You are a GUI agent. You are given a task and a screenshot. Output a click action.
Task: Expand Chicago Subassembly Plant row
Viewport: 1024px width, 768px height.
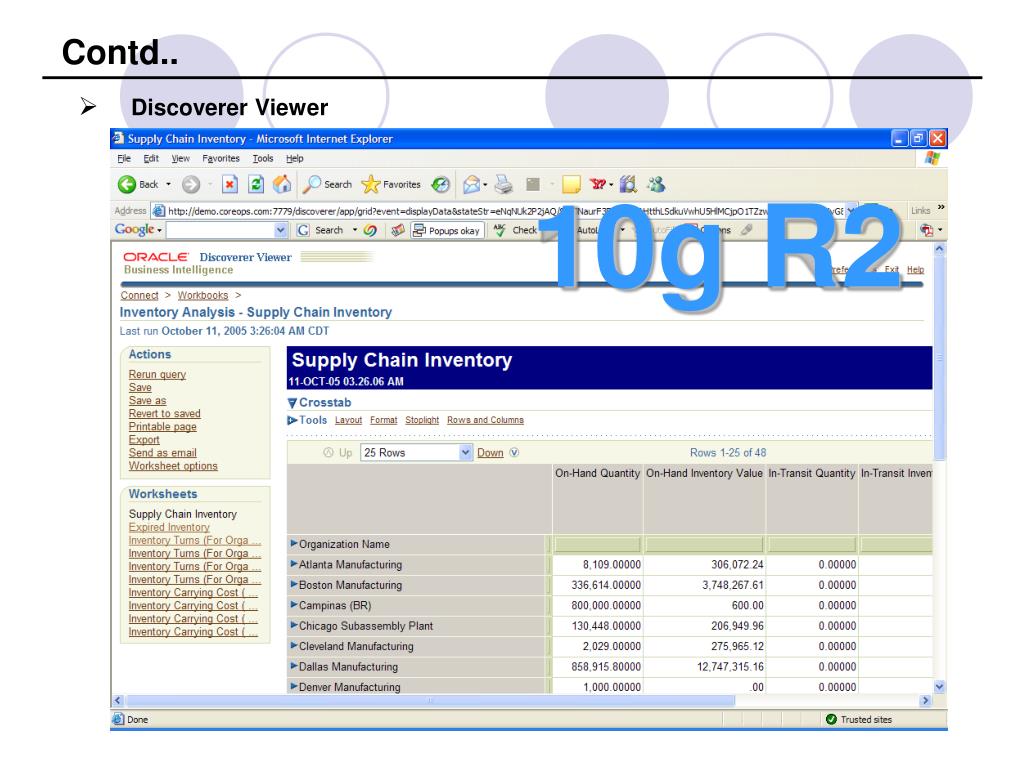(x=294, y=626)
